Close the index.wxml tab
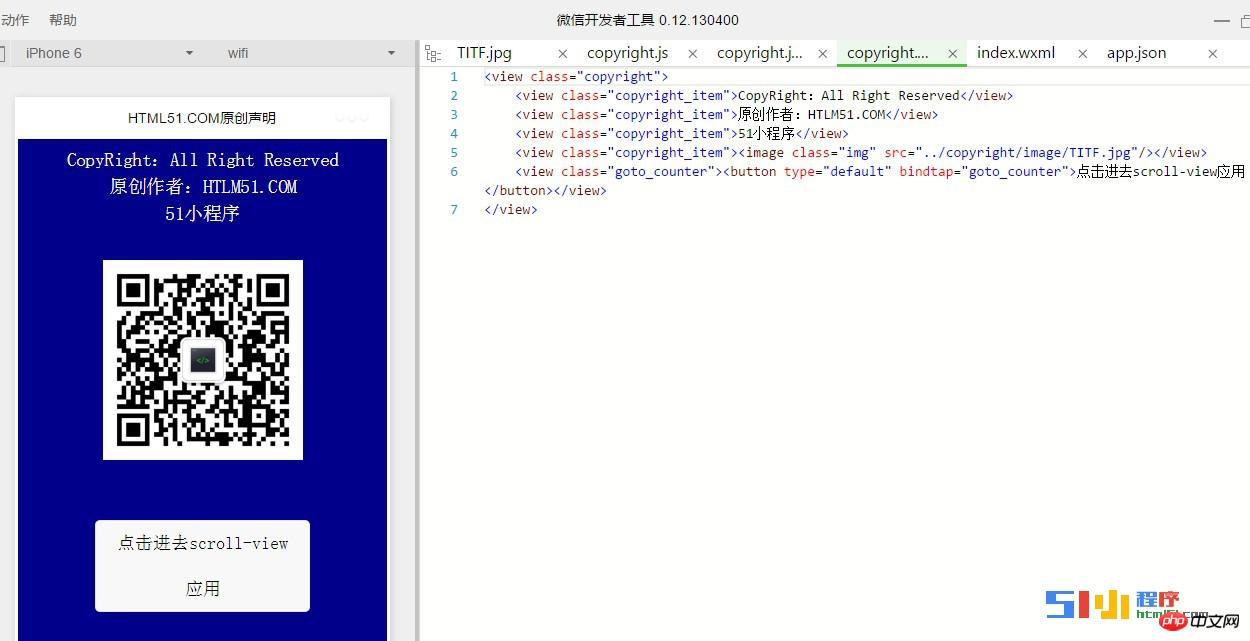The width and height of the screenshot is (1250, 641). click(x=1082, y=53)
